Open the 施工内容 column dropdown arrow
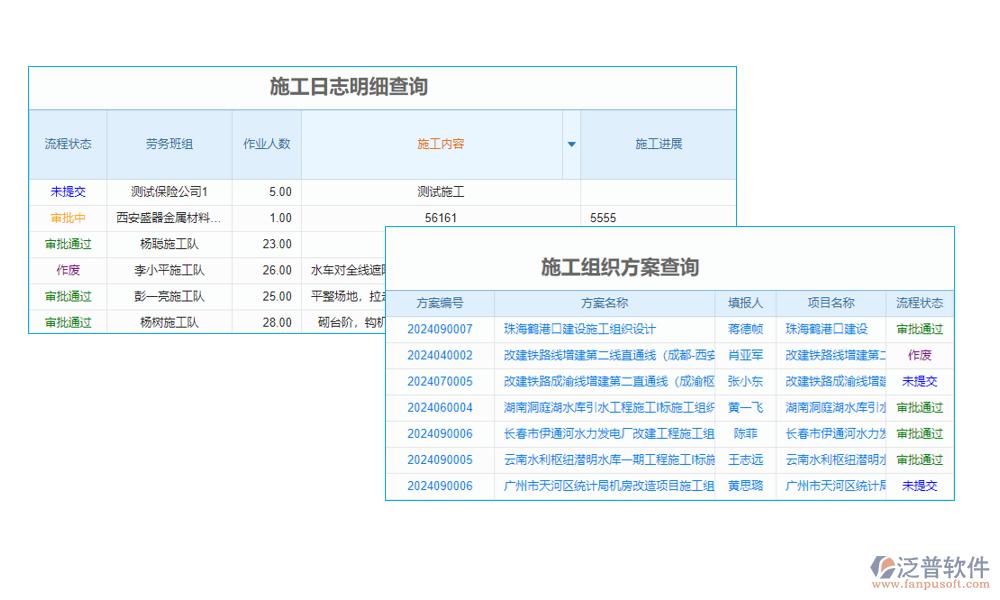 click(x=570, y=144)
